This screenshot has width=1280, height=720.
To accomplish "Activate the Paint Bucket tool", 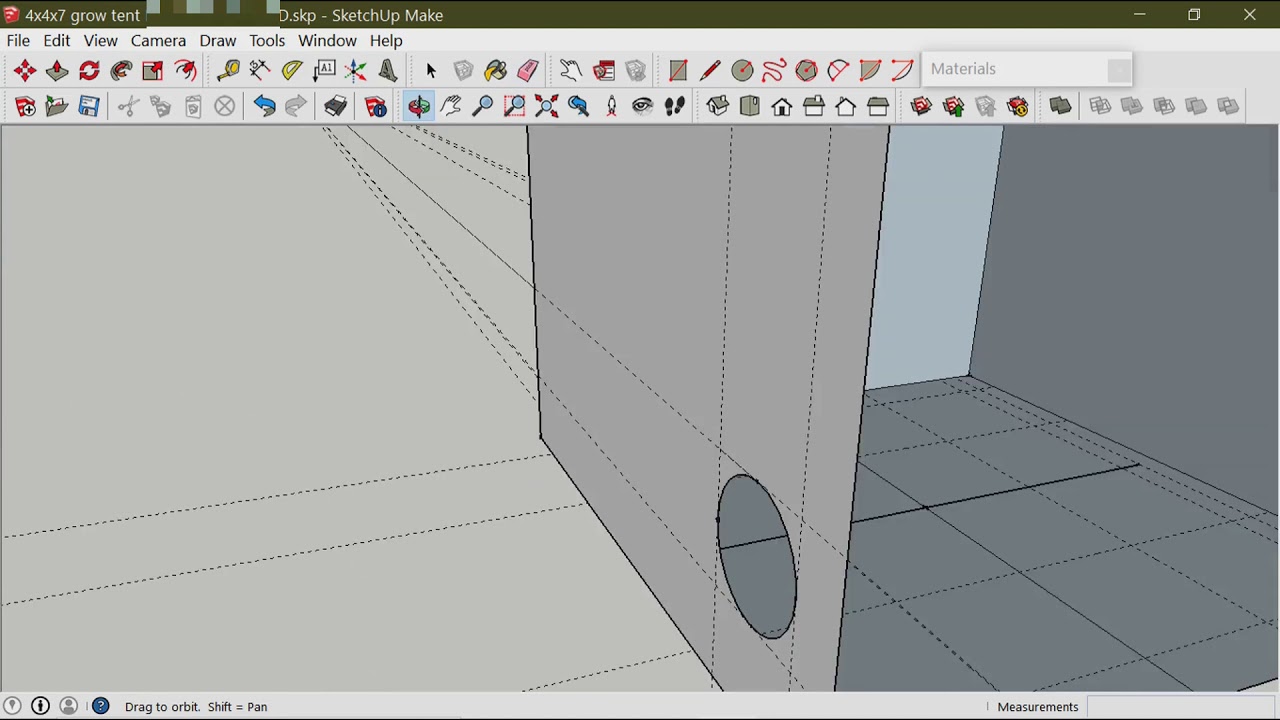I will pyautogui.click(x=496, y=70).
